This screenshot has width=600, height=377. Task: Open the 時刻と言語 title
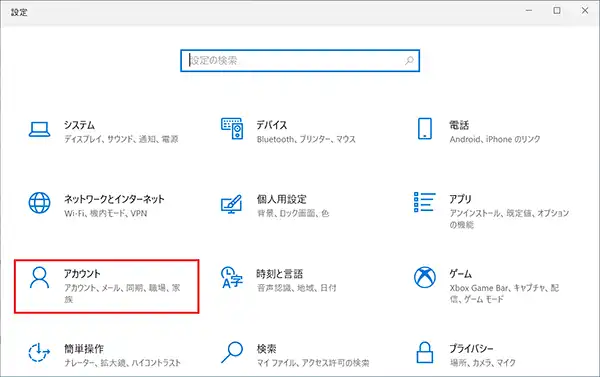(279, 274)
